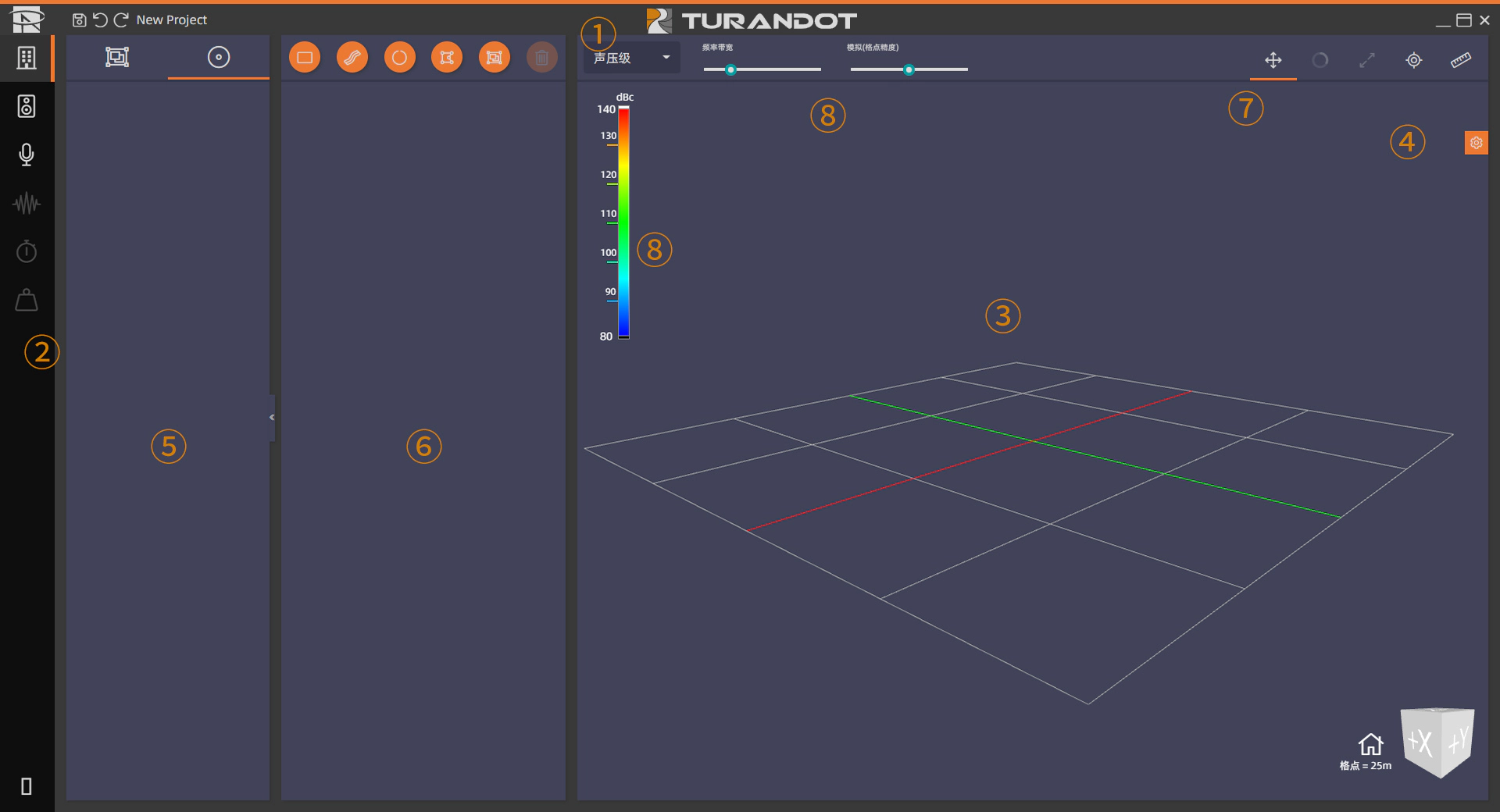The width and height of the screenshot is (1500, 812).
Task: Click the +X face of view cube
Action: (1420, 743)
